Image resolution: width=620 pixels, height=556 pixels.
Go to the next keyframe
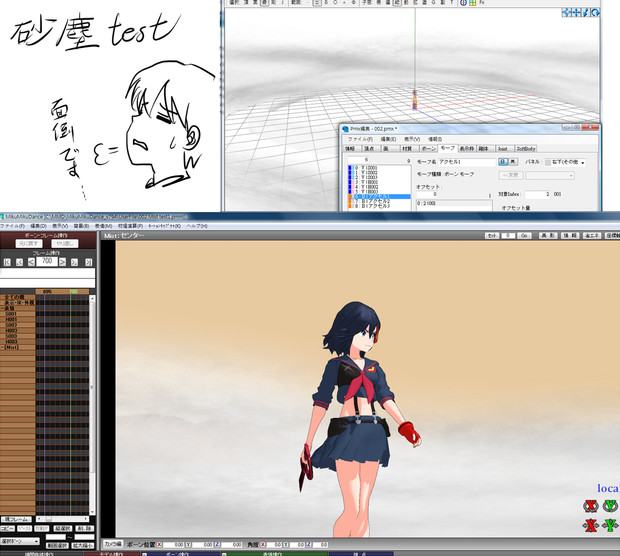pos(74,262)
